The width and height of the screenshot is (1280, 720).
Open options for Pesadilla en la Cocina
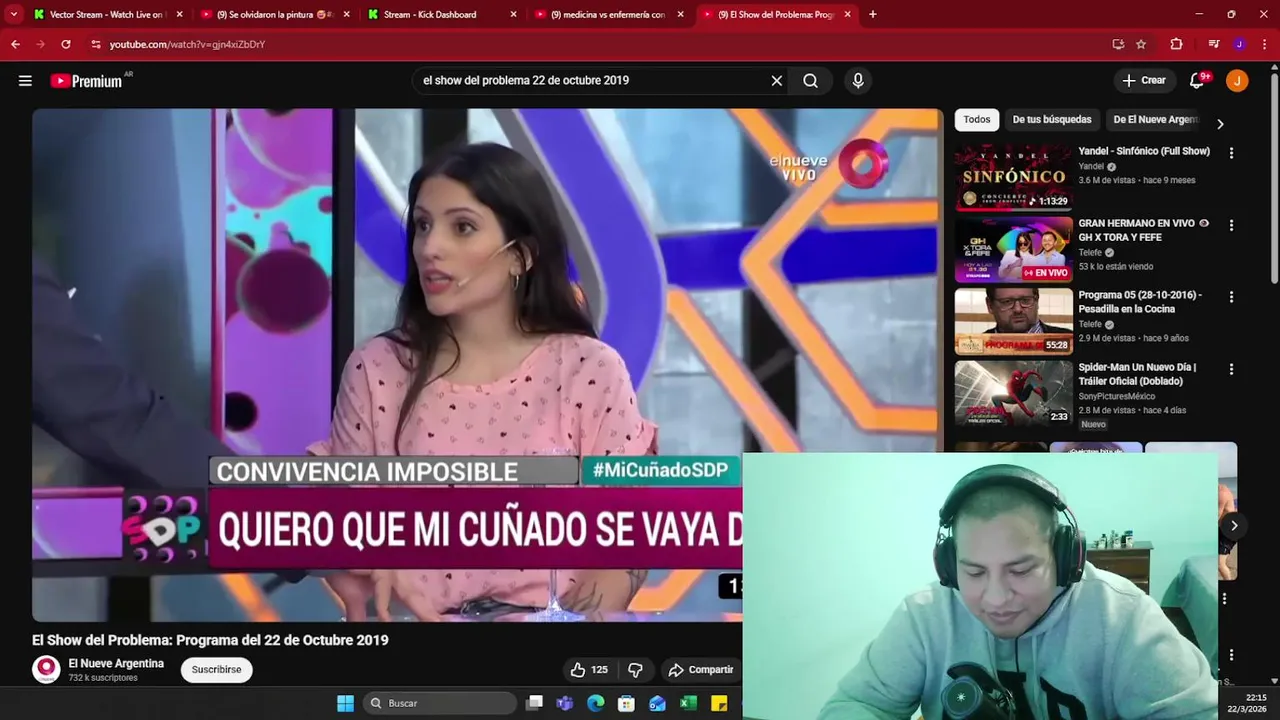[1231, 297]
